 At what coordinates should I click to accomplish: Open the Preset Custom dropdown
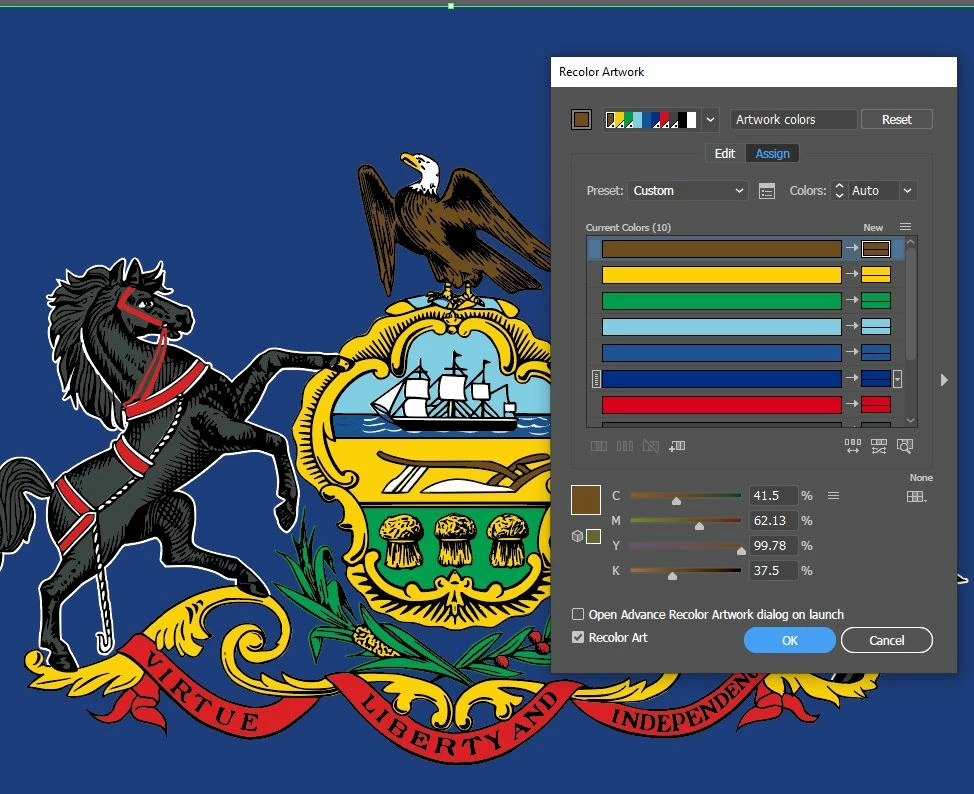pyautogui.click(x=688, y=191)
